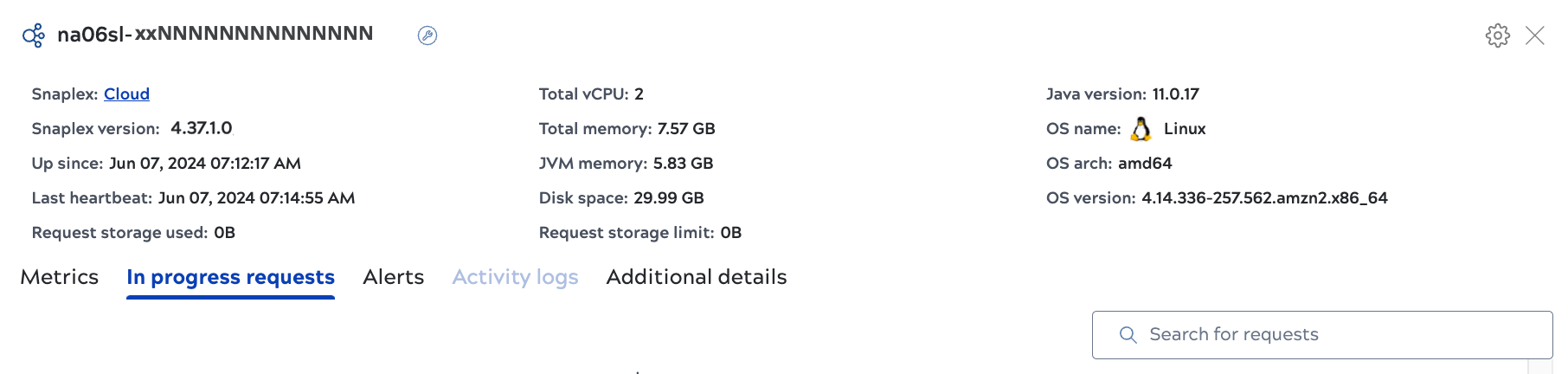Click the Up since timestamp
Image resolution: width=1568 pixels, height=374 pixels.
pos(205,164)
